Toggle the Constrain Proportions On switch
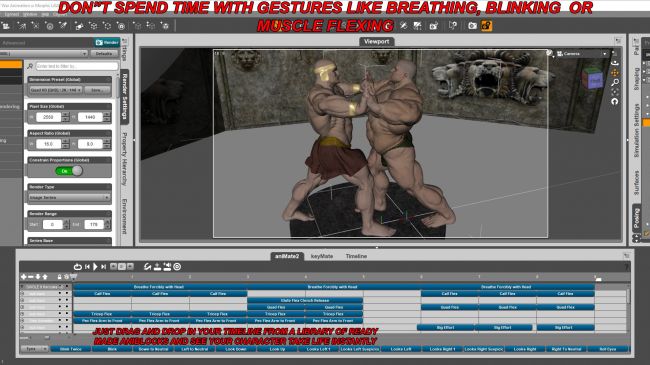This screenshot has height=365, width=650. coord(69,171)
